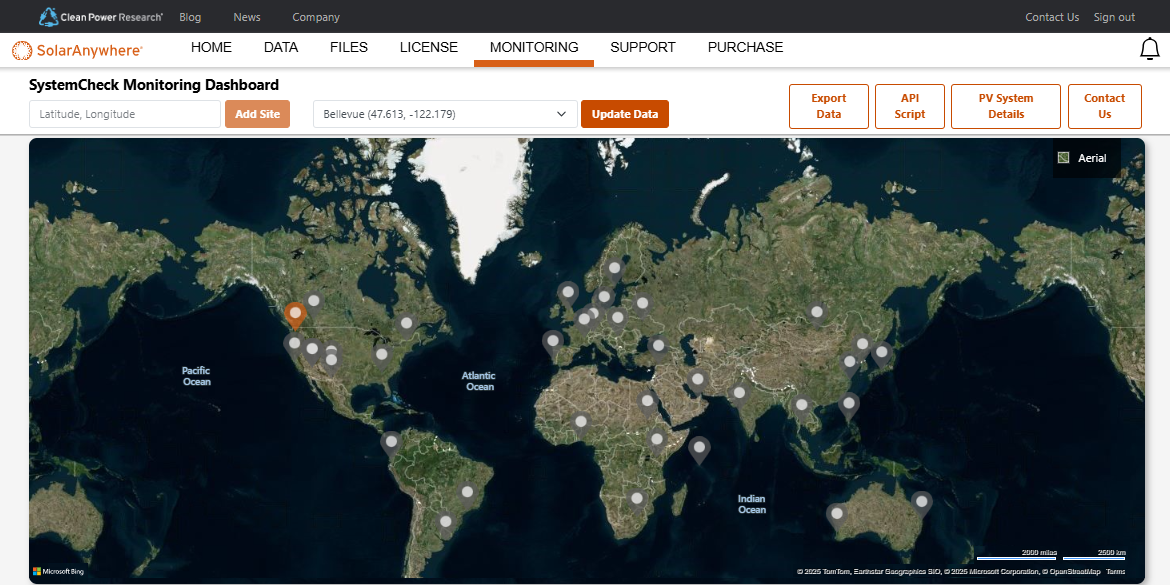The image size is (1170, 585).
Task: Select the map pin in Madagascar
Action: point(700,448)
